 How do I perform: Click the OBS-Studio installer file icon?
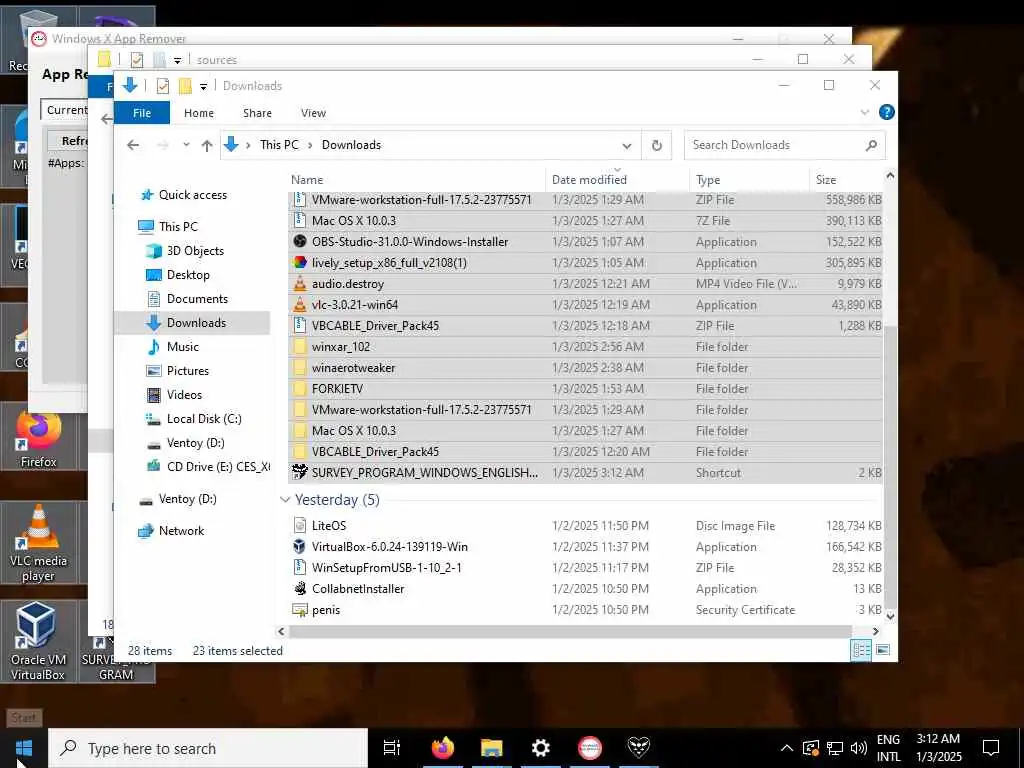tap(300, 242)
